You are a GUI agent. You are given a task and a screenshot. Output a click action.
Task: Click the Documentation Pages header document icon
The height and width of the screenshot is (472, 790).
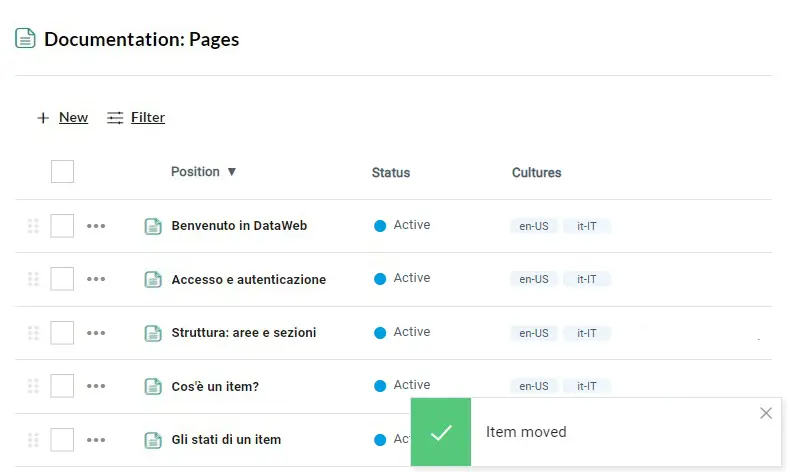pyautogui.click(x=25, y=38)
